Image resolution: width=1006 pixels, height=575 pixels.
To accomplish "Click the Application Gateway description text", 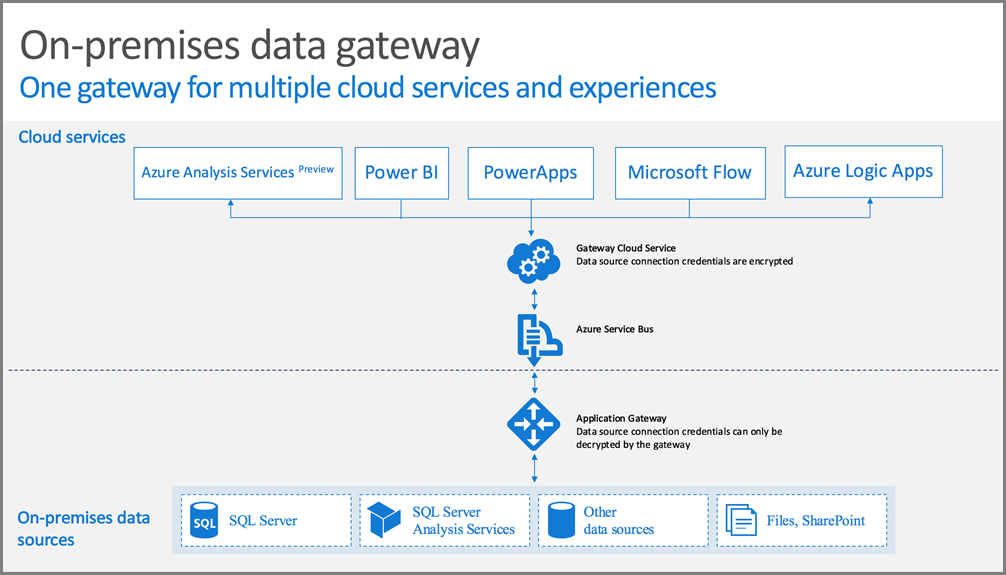I will pyautogui.click(x=679, y=431).
